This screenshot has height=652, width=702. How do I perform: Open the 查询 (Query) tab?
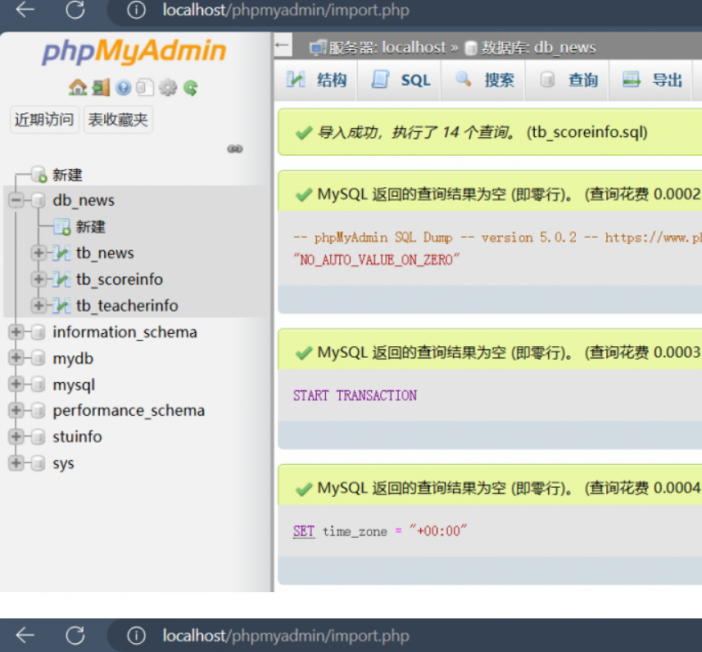click(x=568, y=80)
